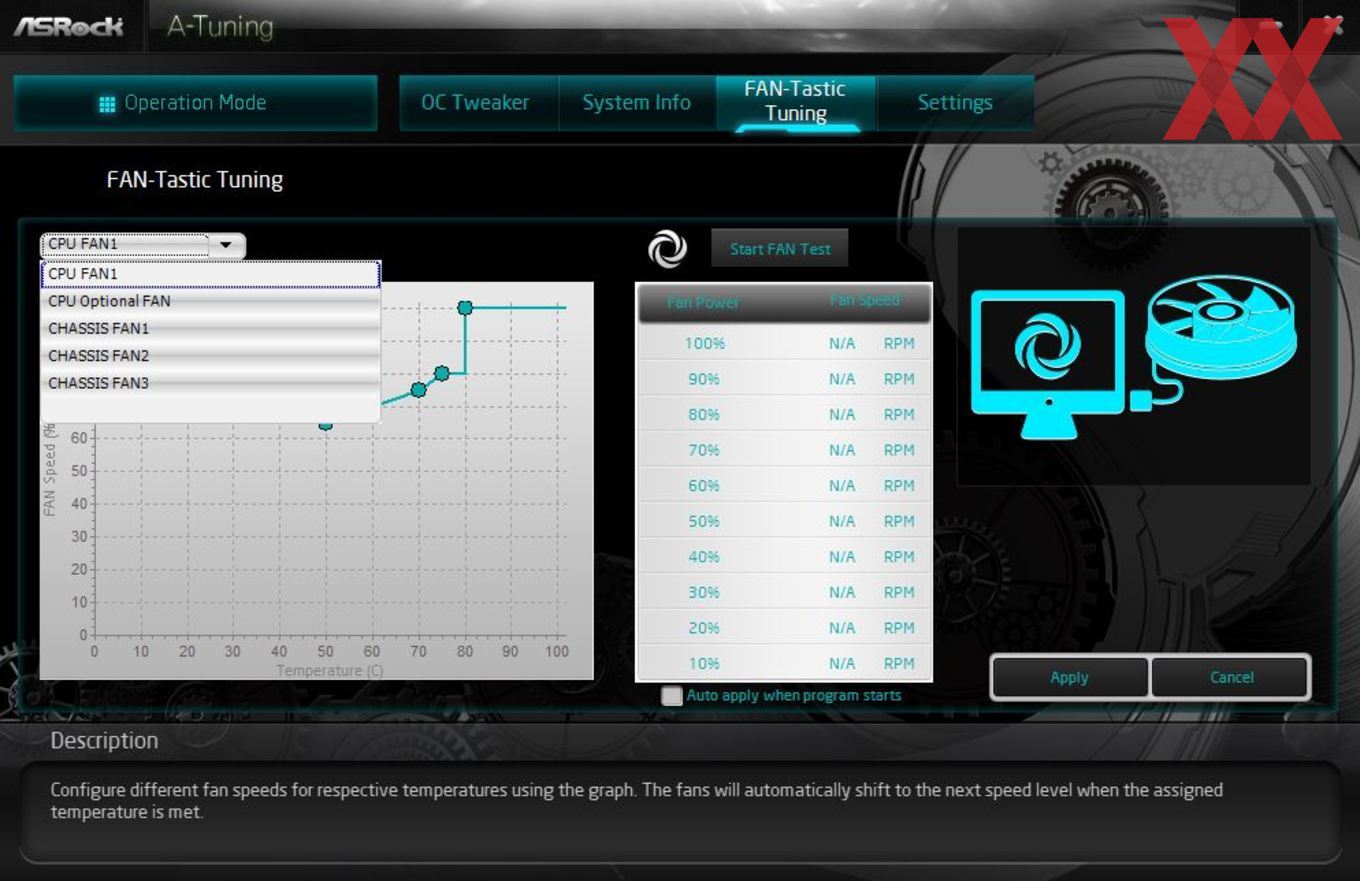Image resolution: width=1360 pixels, height=881 pixels.
Task: Click Cancel to discard changes
Action: (1231, 677)
